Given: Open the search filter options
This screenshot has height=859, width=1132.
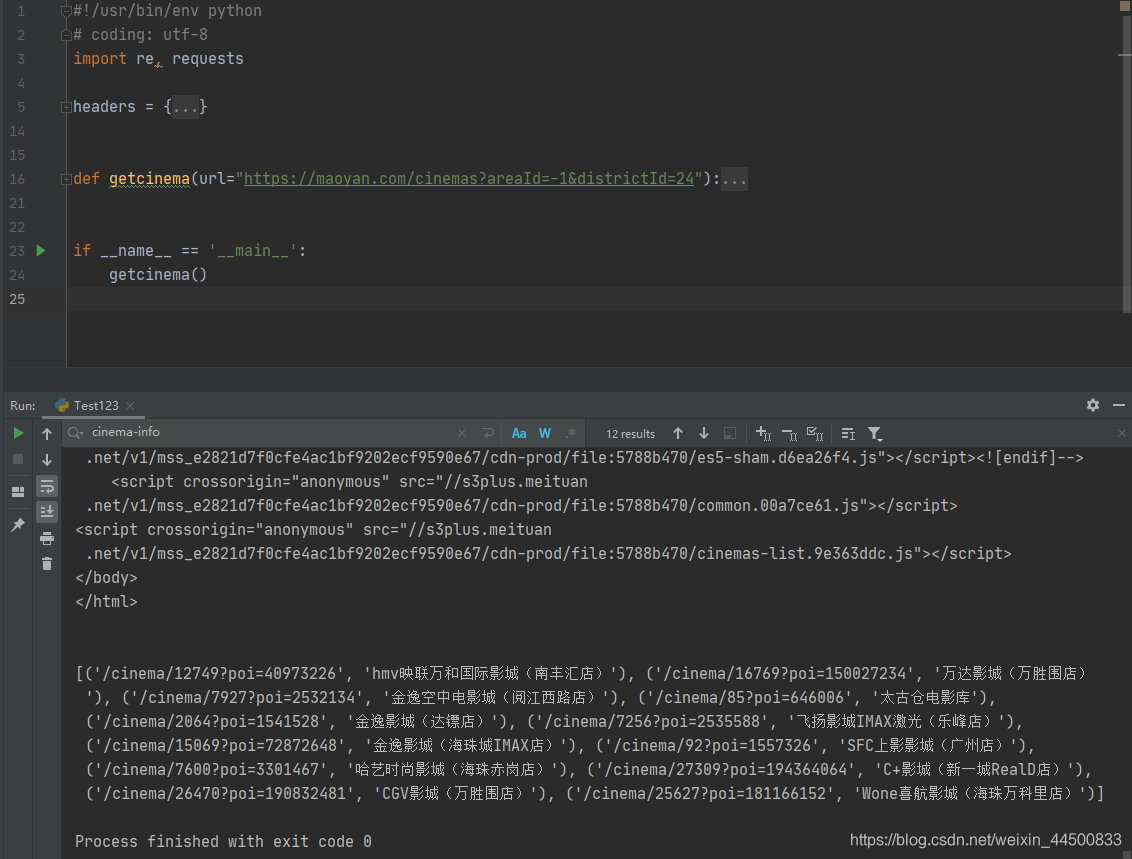Looking at the screenshot, I should point(874,433).
